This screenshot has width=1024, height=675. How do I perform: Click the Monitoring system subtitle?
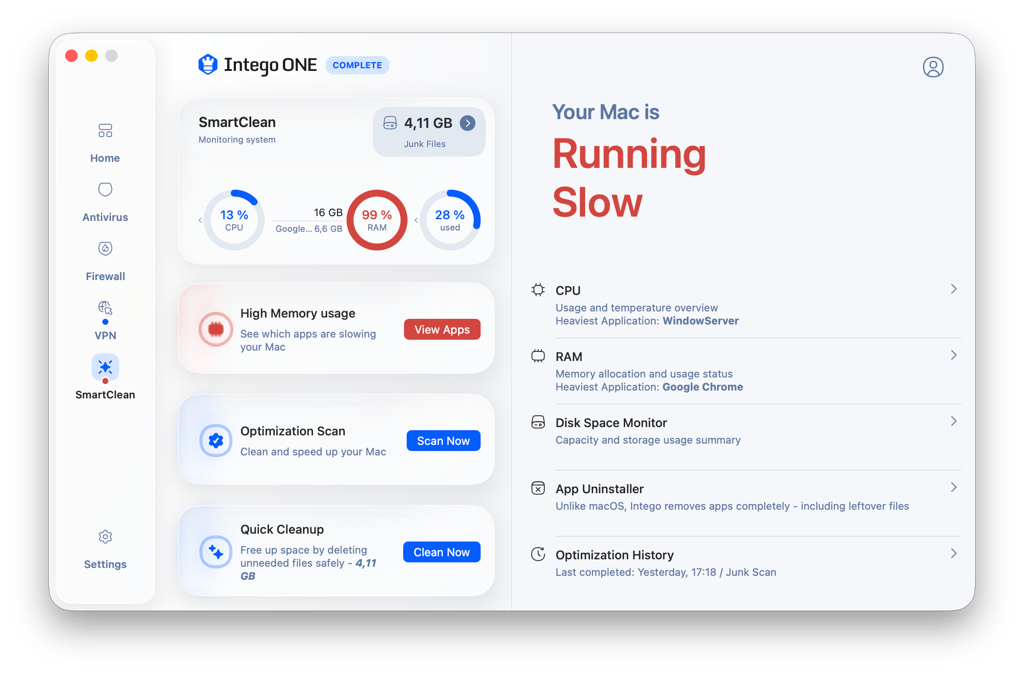237,140
